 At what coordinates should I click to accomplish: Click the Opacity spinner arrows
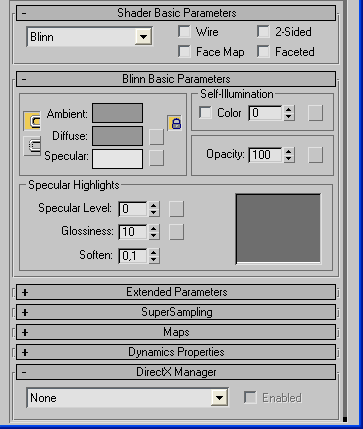click(x=289, y=155)
